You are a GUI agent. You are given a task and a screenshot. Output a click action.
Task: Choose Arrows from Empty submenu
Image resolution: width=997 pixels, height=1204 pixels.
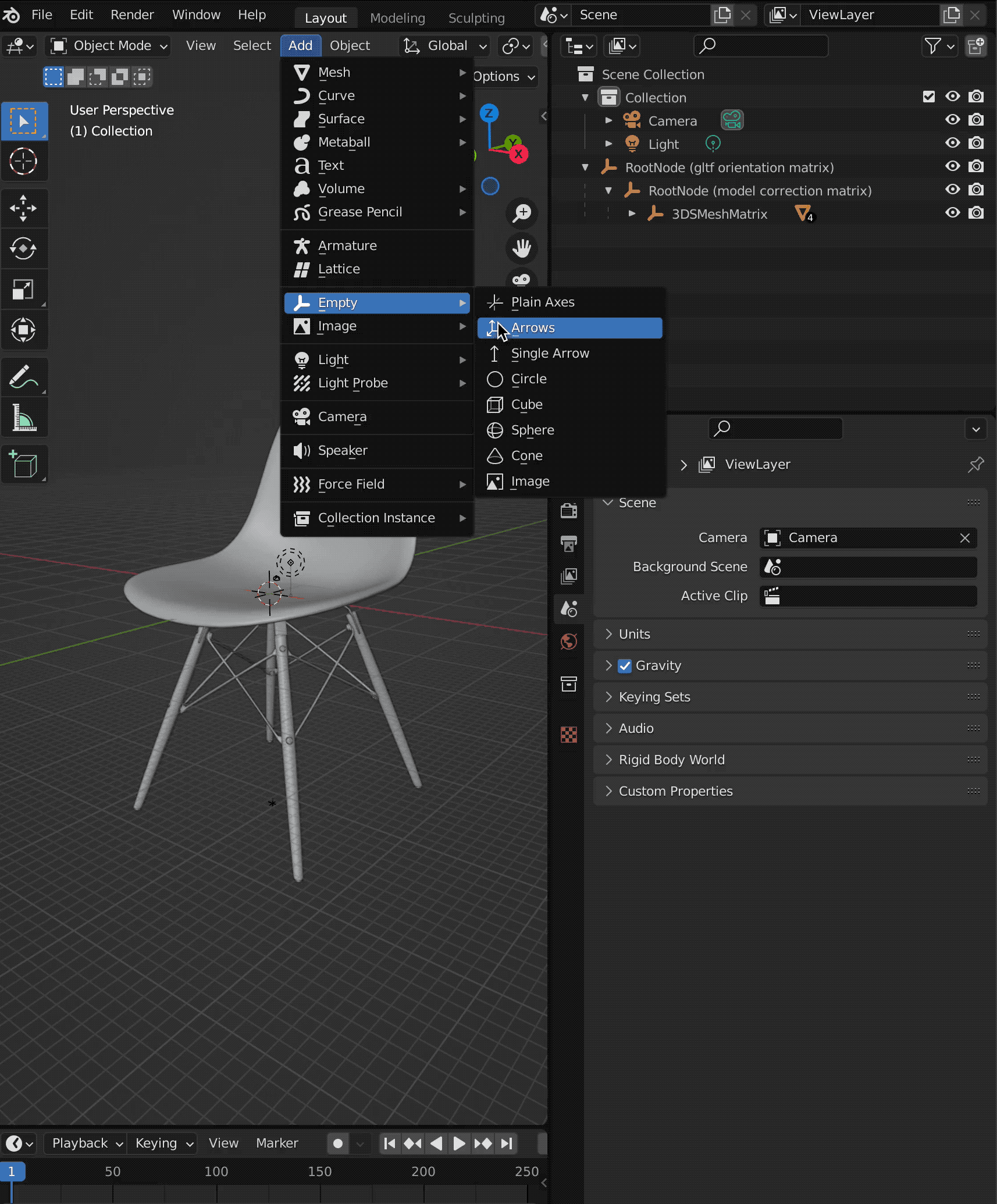tap(569, 328)
